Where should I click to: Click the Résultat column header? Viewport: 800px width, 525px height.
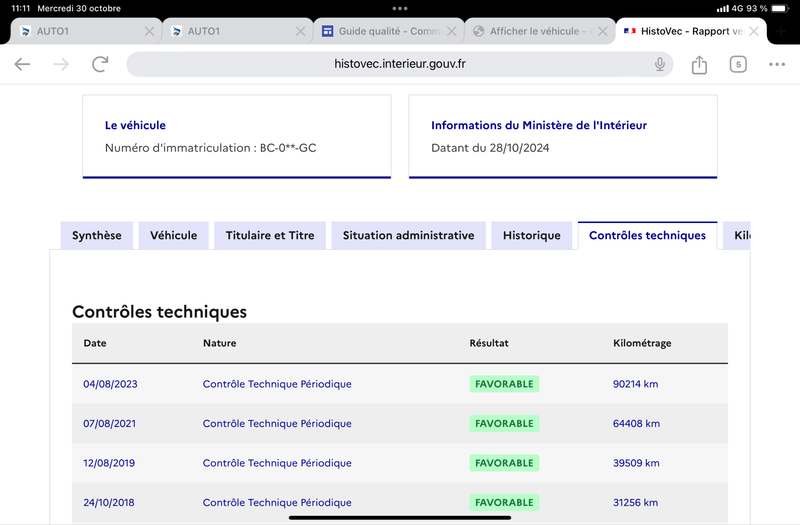click(489, 343)
